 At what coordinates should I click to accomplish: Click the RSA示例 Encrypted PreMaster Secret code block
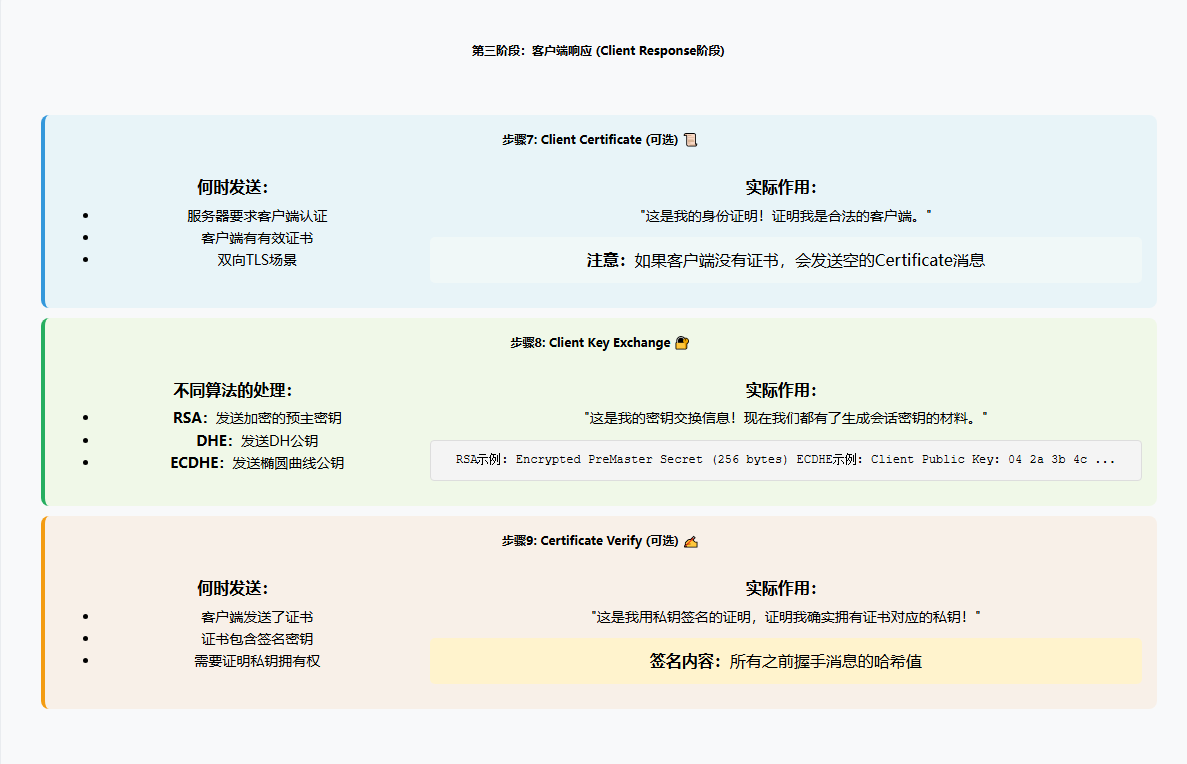786,460
